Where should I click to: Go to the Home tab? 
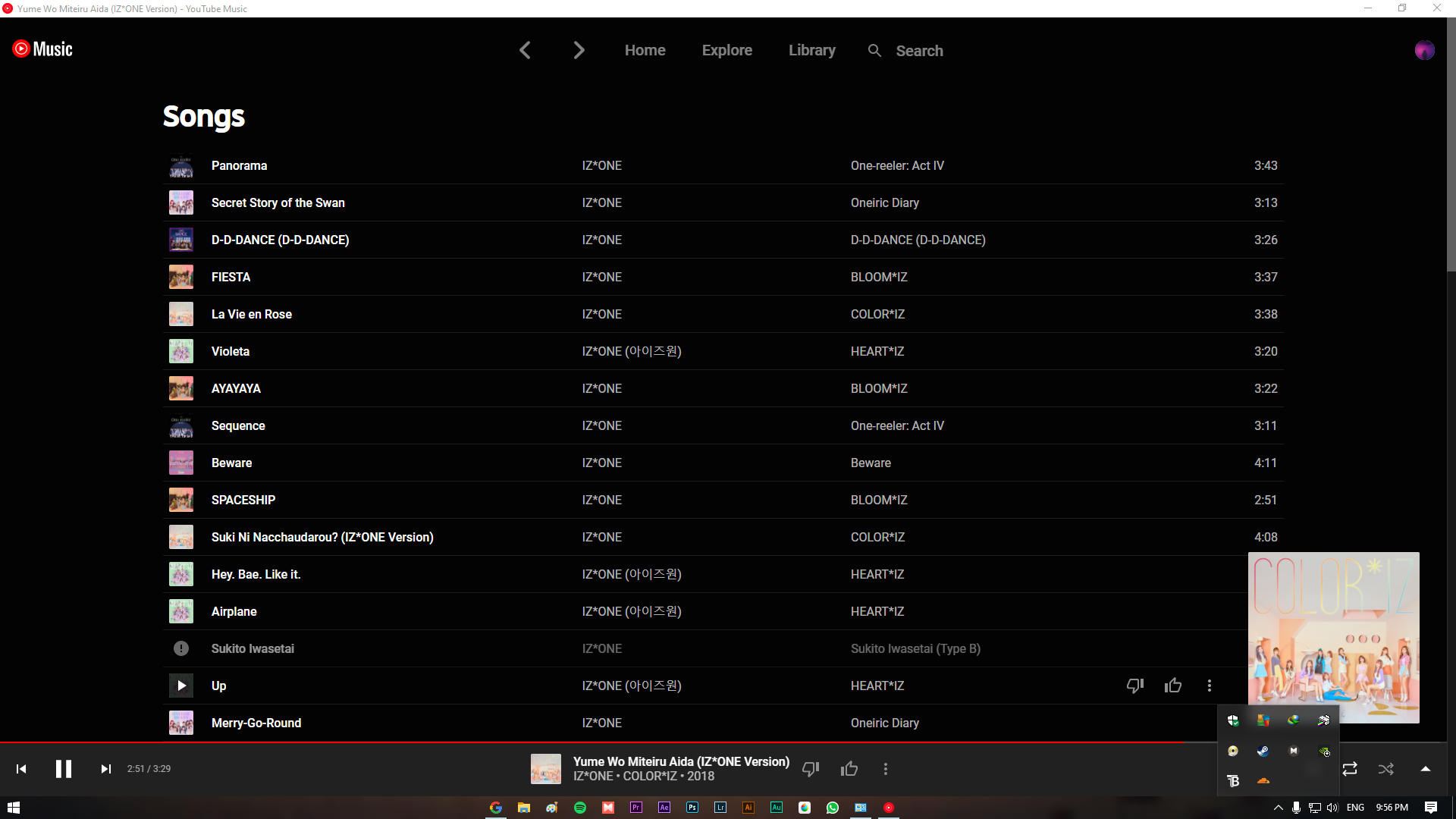tap(645, 50)
